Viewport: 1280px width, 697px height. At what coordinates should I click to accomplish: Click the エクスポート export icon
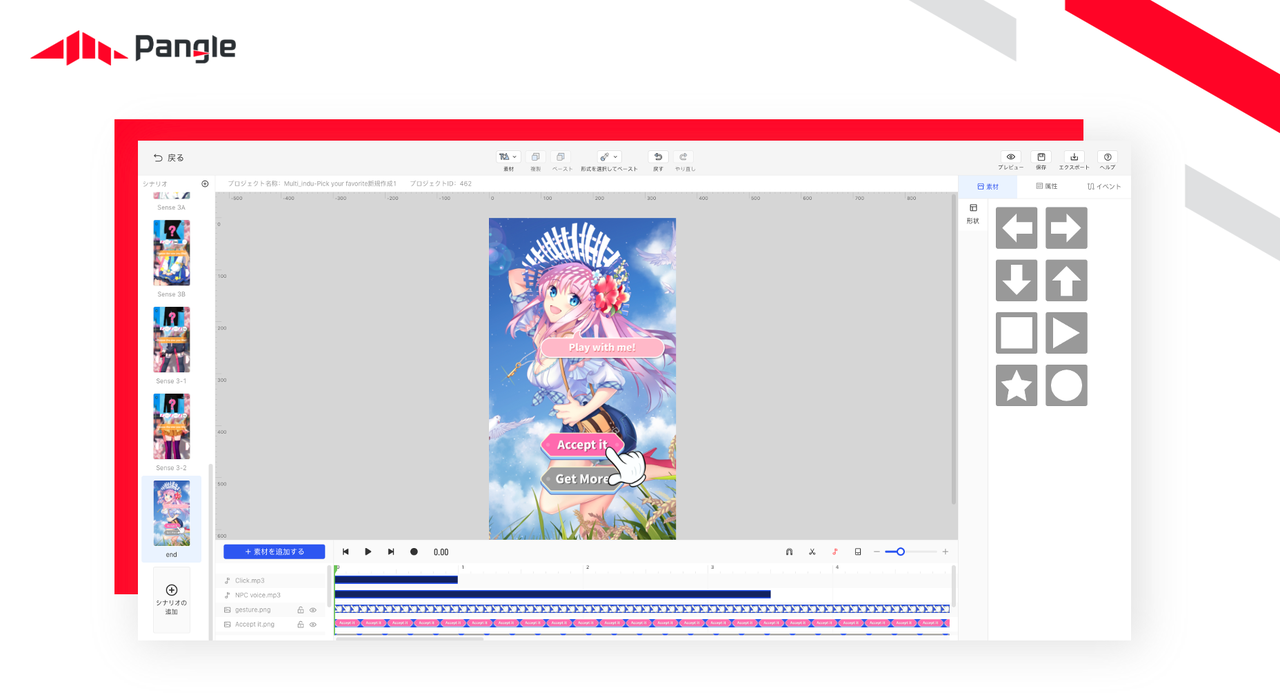click(x=1074, y=157)
